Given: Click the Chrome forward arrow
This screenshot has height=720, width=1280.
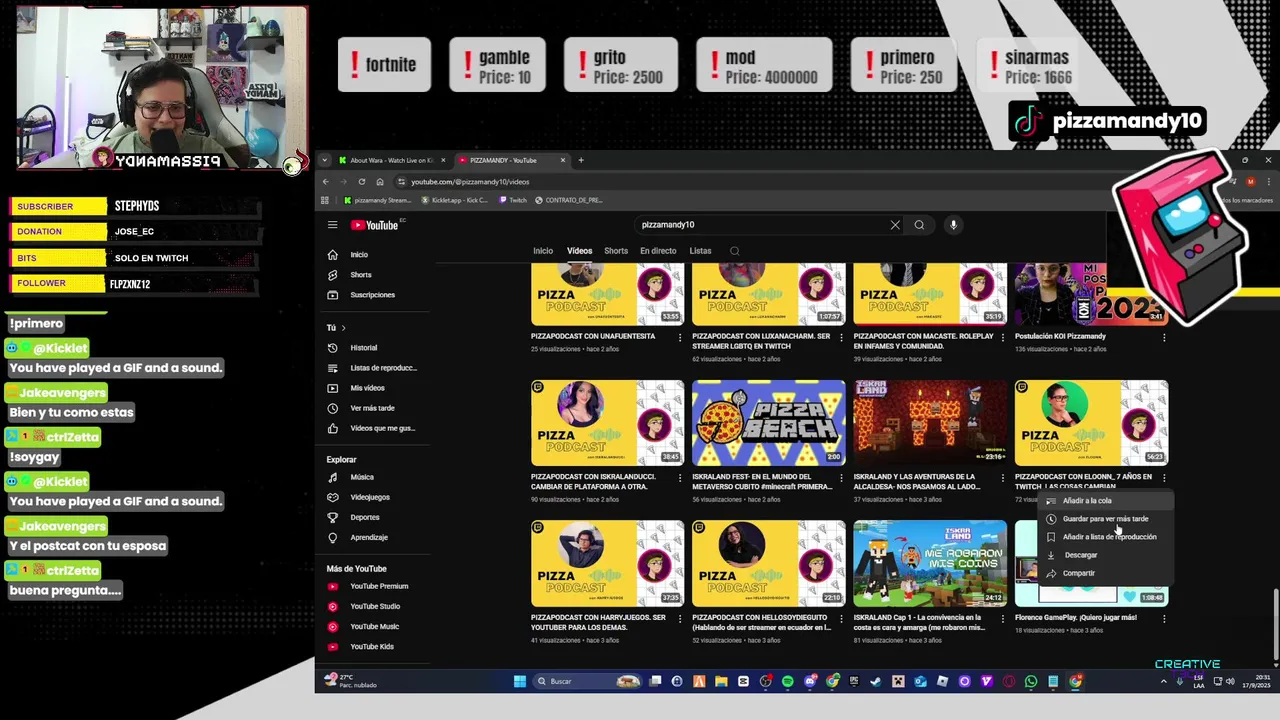Looking at the screenshot, I should 344,181.
